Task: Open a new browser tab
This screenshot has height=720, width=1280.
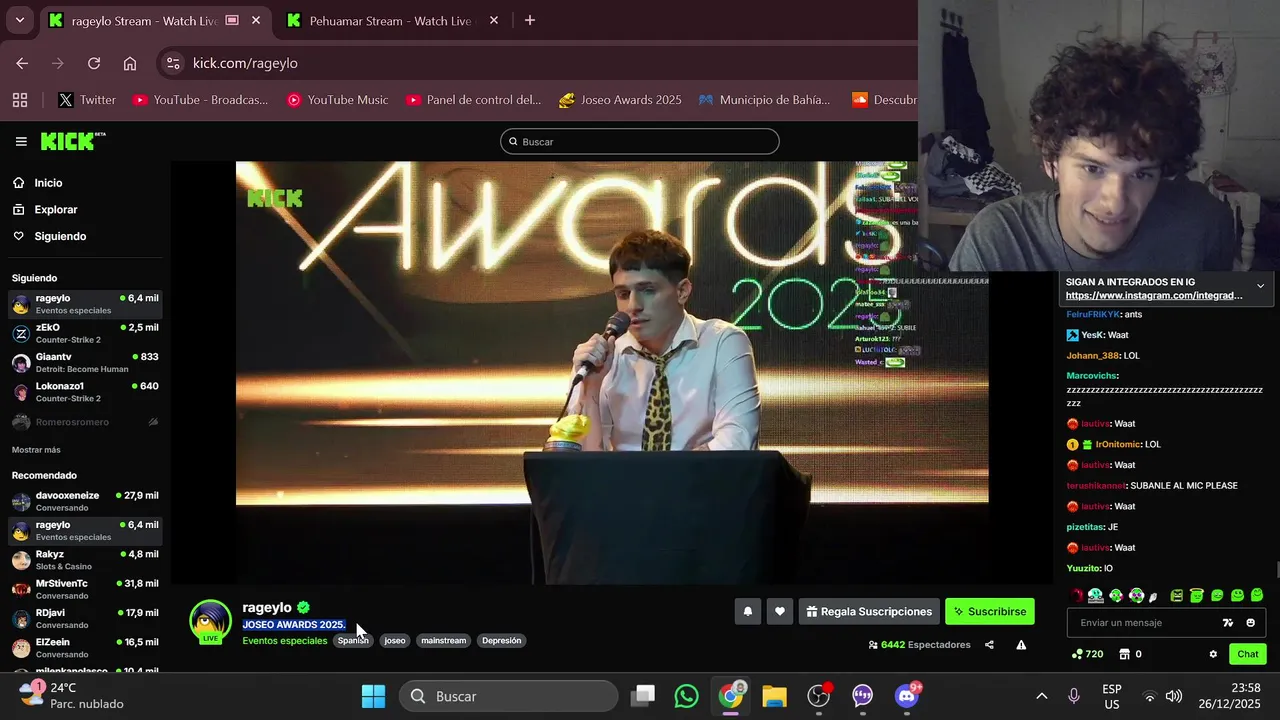Action: coord(530,21)
